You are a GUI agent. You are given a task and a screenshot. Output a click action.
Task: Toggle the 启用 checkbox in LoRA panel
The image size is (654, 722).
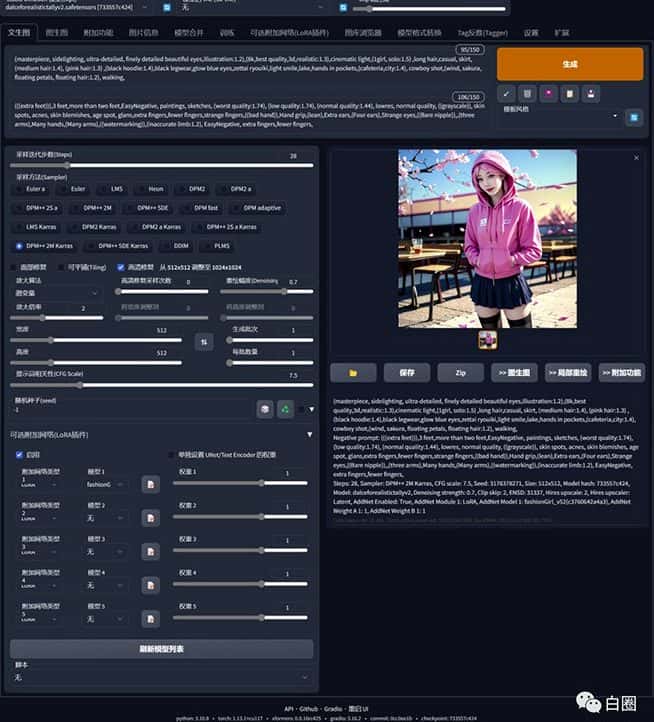[x=21, y=455]
